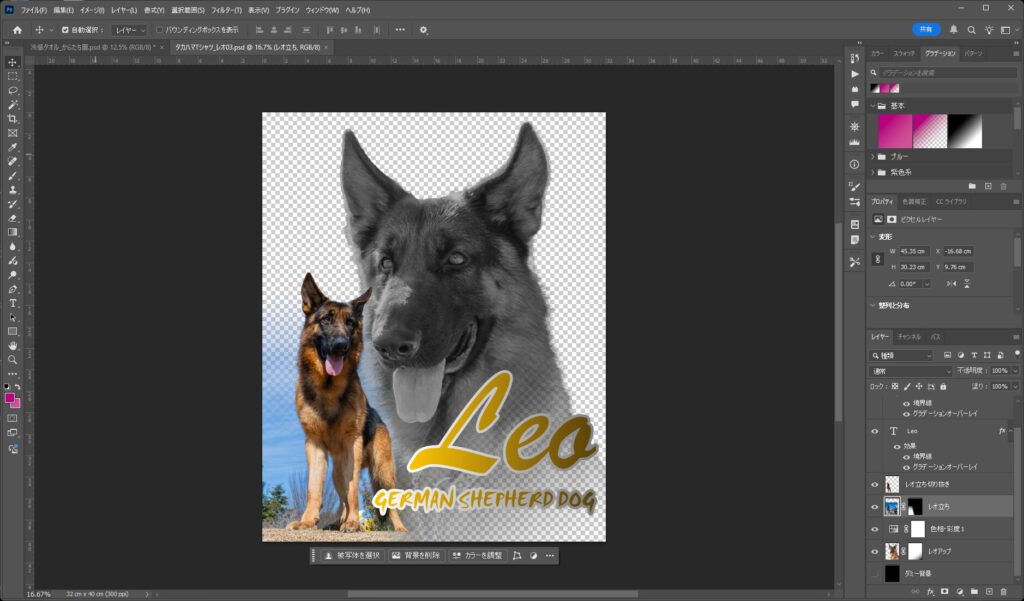Click the width W input field
Image resolution: width=1024 pixels, height=601 pixels.
point(920,252)
